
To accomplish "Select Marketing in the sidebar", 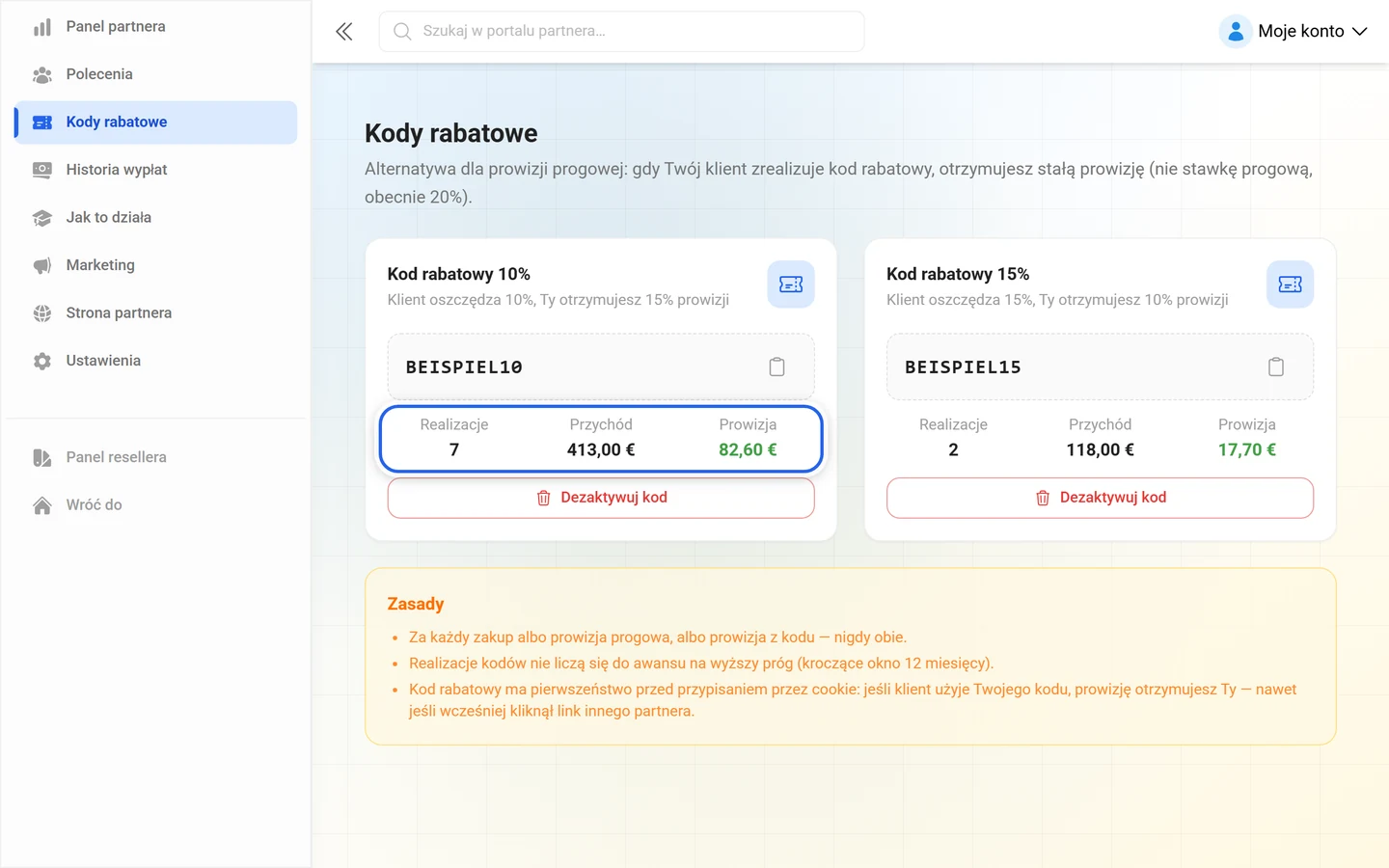I will [156, 265].
